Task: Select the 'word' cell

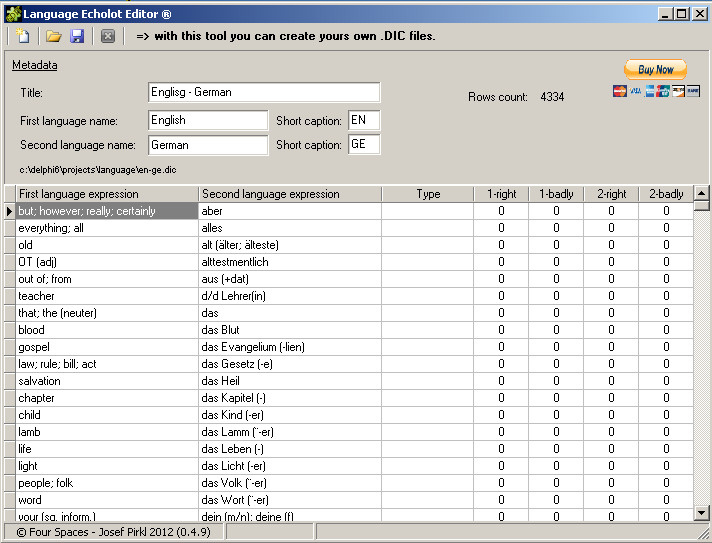Action: [107, 500]
